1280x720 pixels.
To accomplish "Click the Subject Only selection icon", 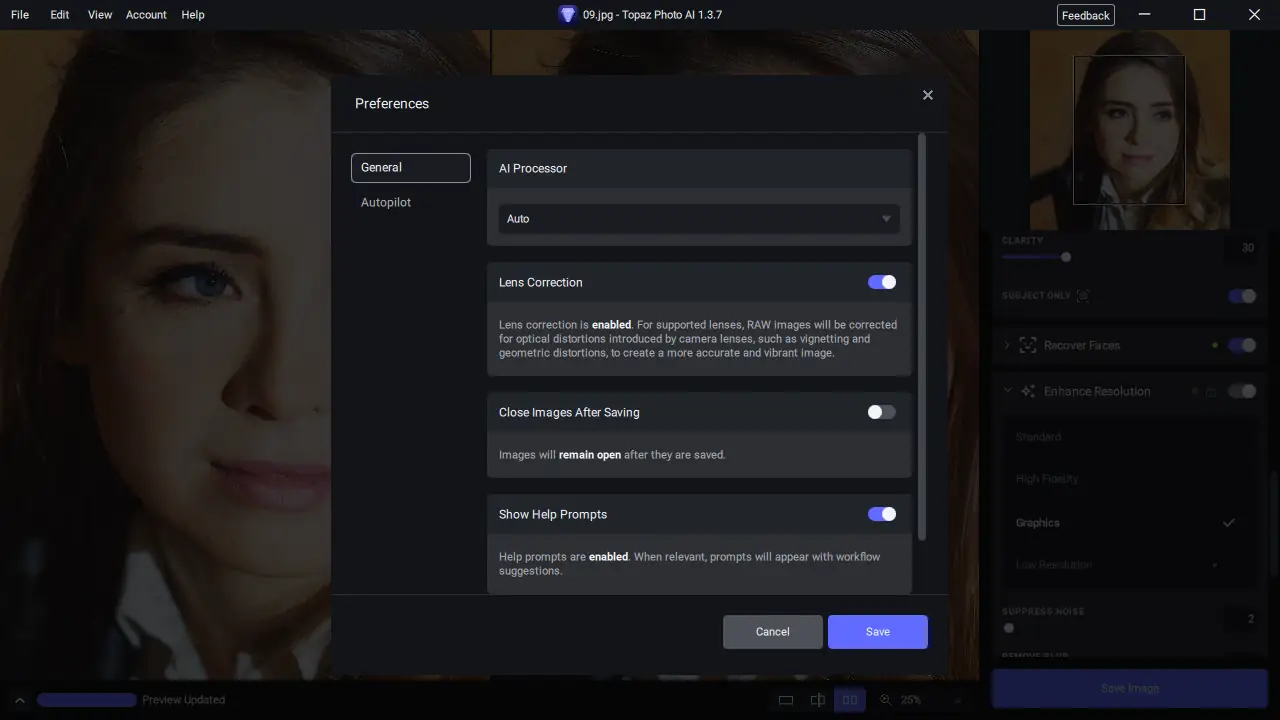I will pos(1083,296).
